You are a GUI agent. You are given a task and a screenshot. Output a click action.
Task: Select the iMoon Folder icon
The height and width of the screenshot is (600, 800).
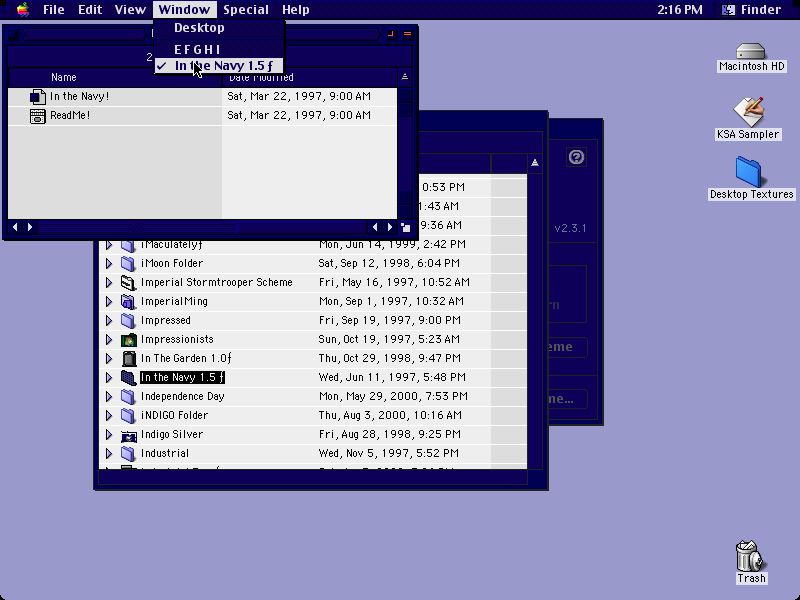129,264
